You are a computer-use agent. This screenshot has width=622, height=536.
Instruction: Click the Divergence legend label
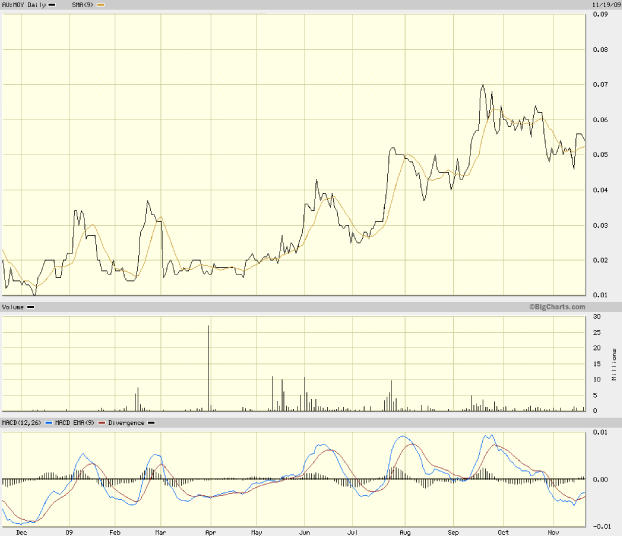point(125,423)
